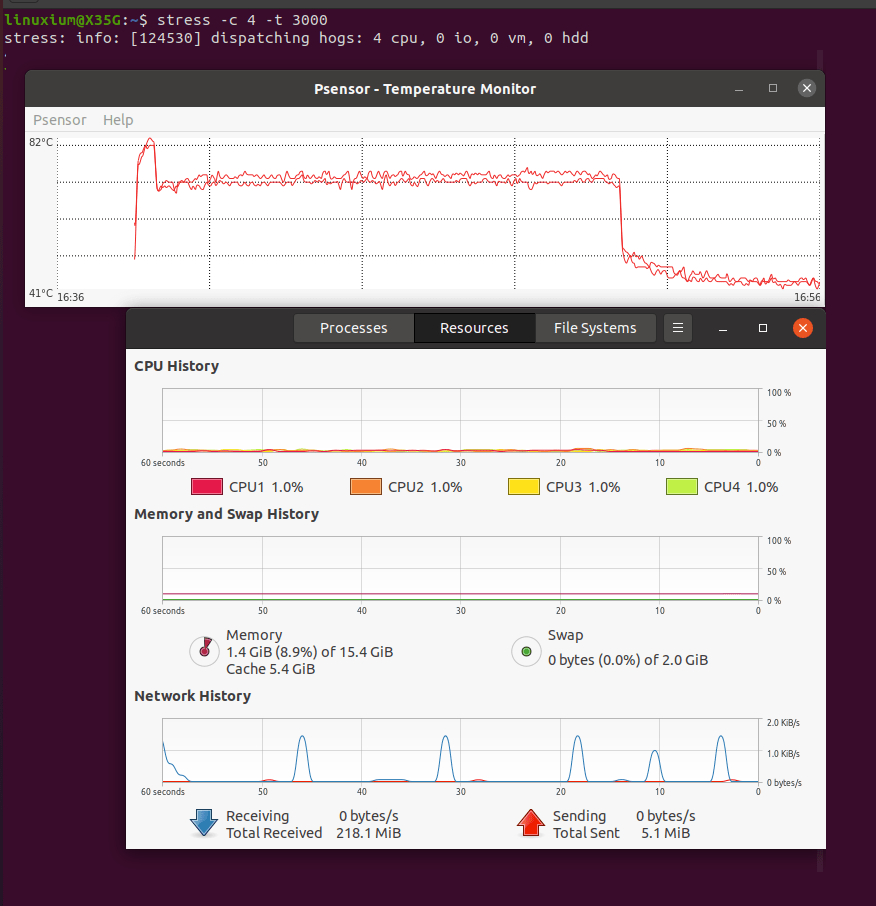Change the CPU3 yellow color swatch

click(524, 487)
